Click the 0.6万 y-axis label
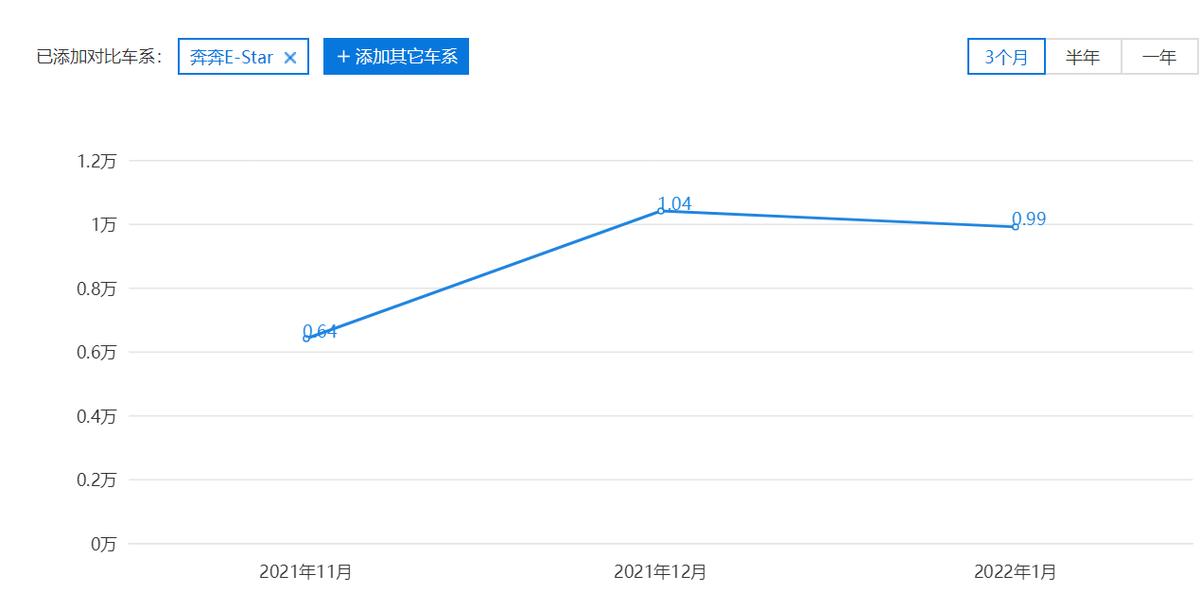Image resolution: width=1200 pixels, height=594 pixels. pos(97,352)
